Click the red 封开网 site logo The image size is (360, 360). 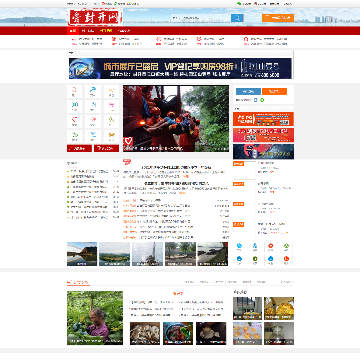[96, 17]
